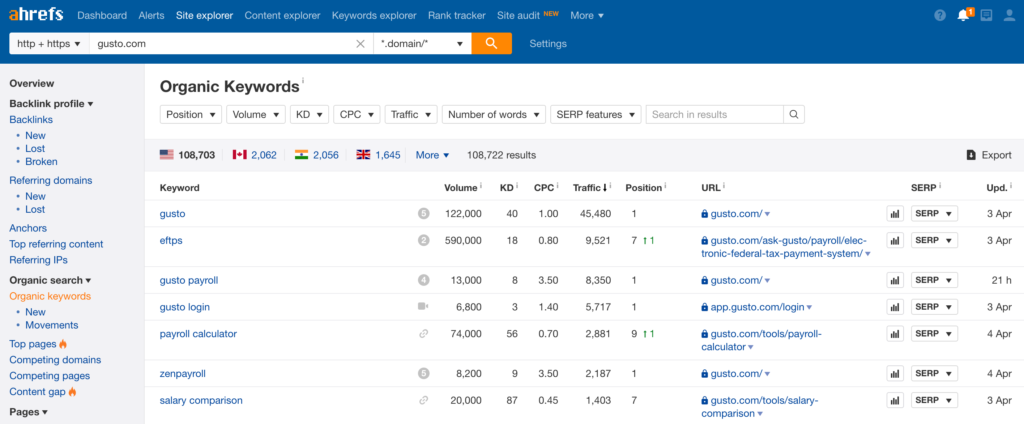The width and height of the screenshot is (1024, 424).
Task: Open the help question mark icon
Action: coord(940,16)
